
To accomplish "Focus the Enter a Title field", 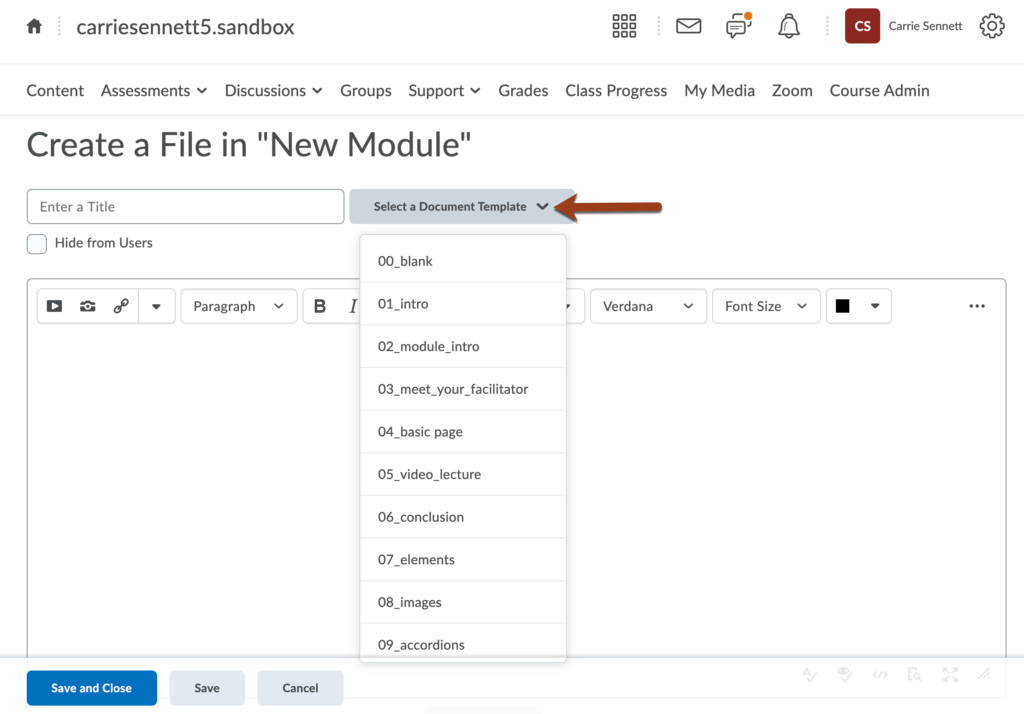I will click(x=185, y=206).
